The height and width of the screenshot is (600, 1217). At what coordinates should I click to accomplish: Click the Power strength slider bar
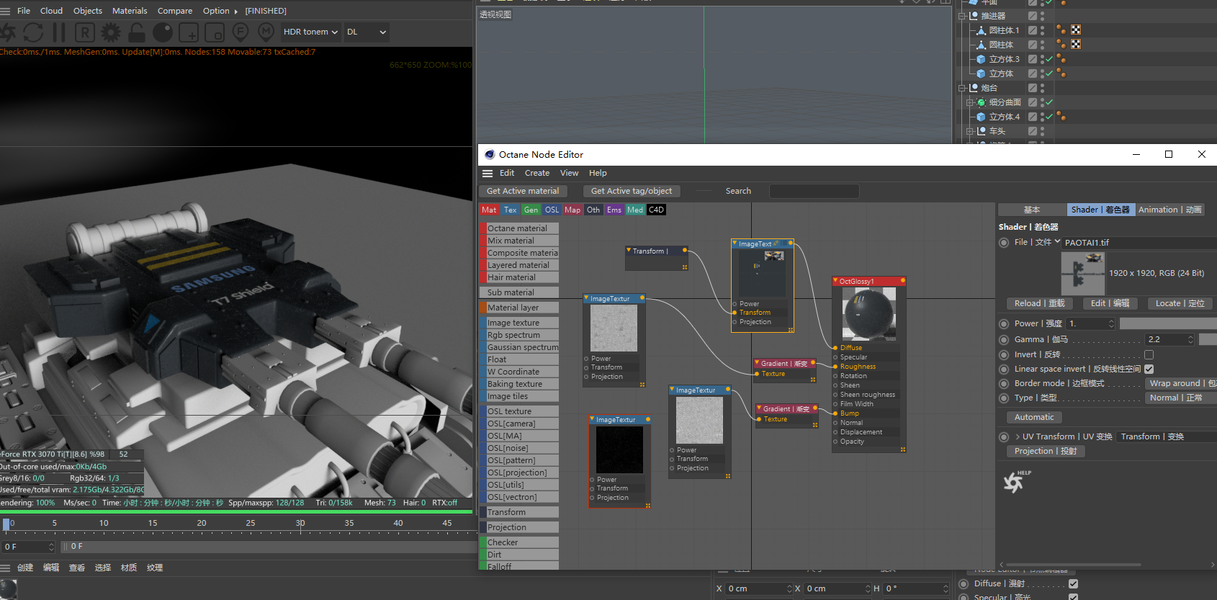pyautogui.click(x=1168, y=324)
